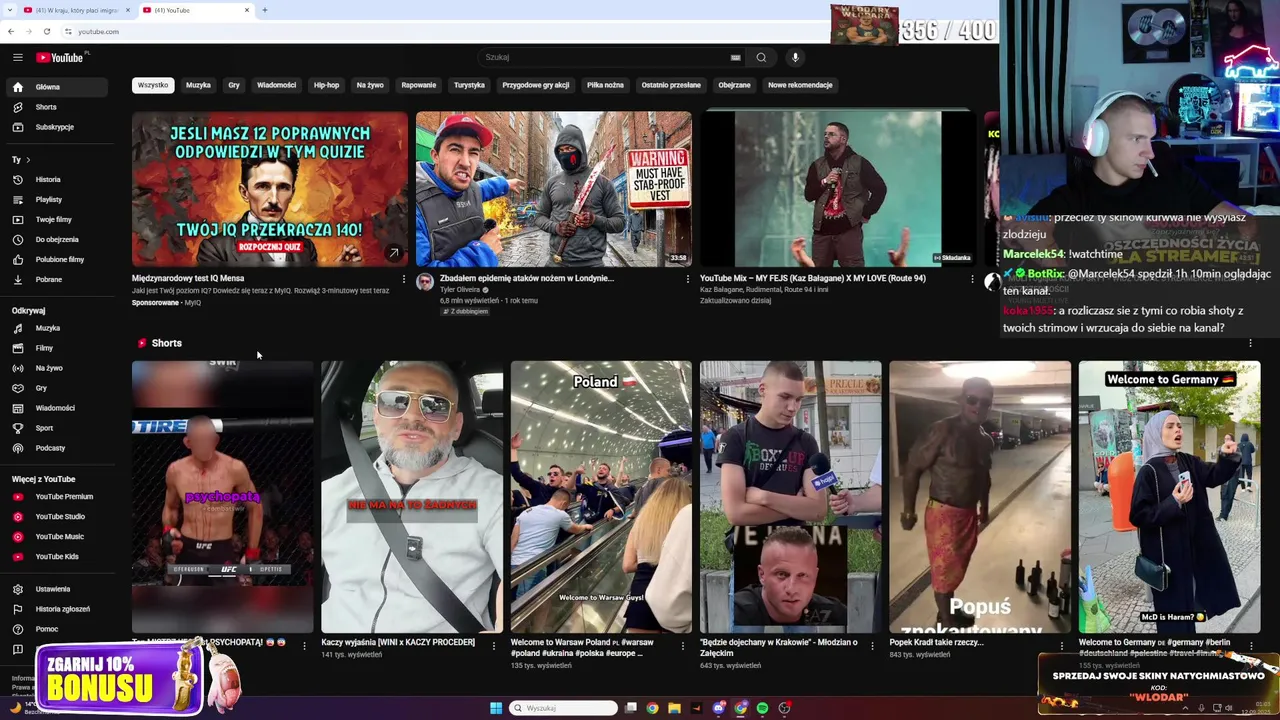Image resolution: width=1280 pixels, height=720 pixels.
Task: Open Pomoc help in sidebar
Action: pos(56,629)
